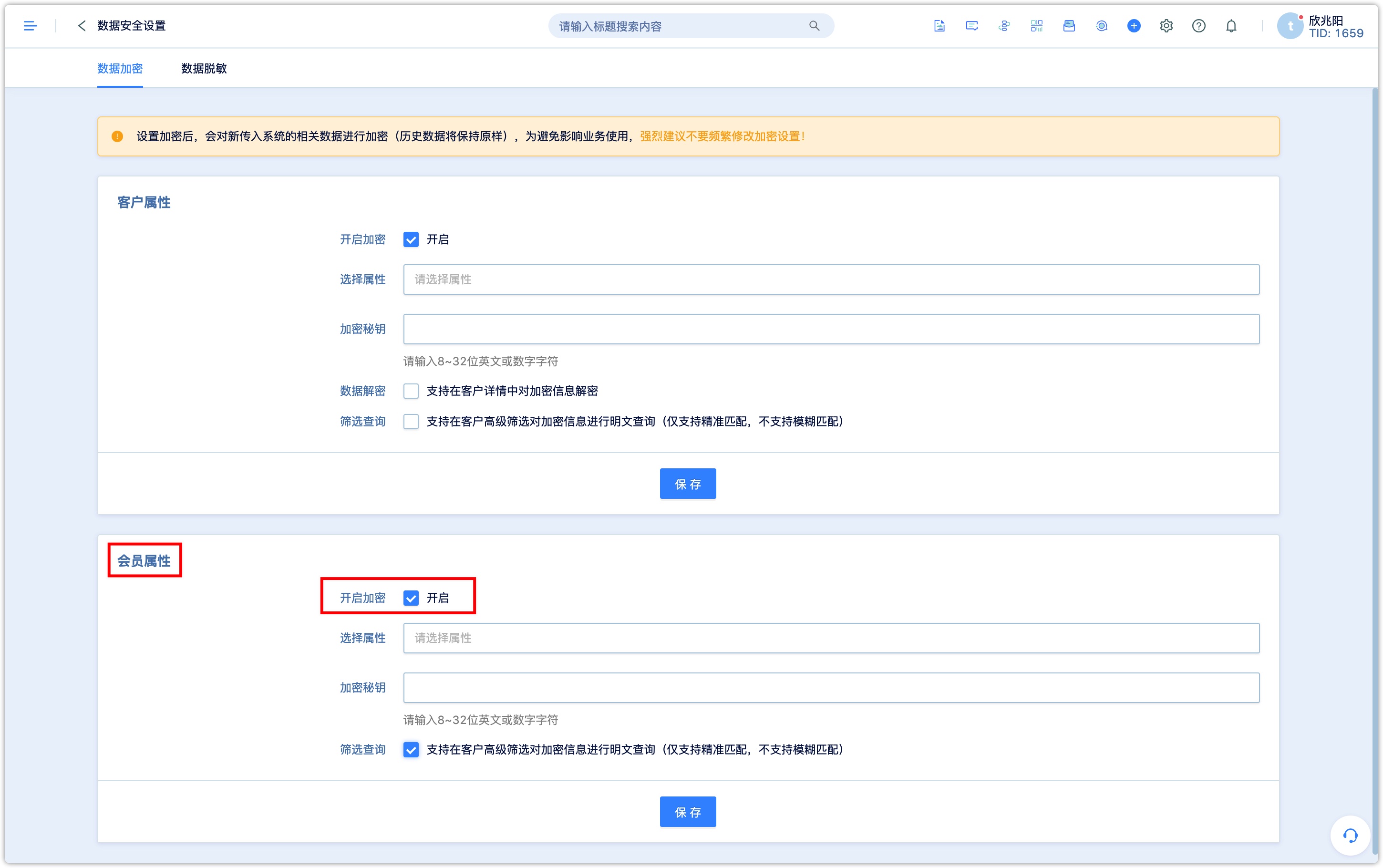This screenshot has width=1383, height=868.
Task: Click the page vertical scrollbar
Action: pos(1374,471)
